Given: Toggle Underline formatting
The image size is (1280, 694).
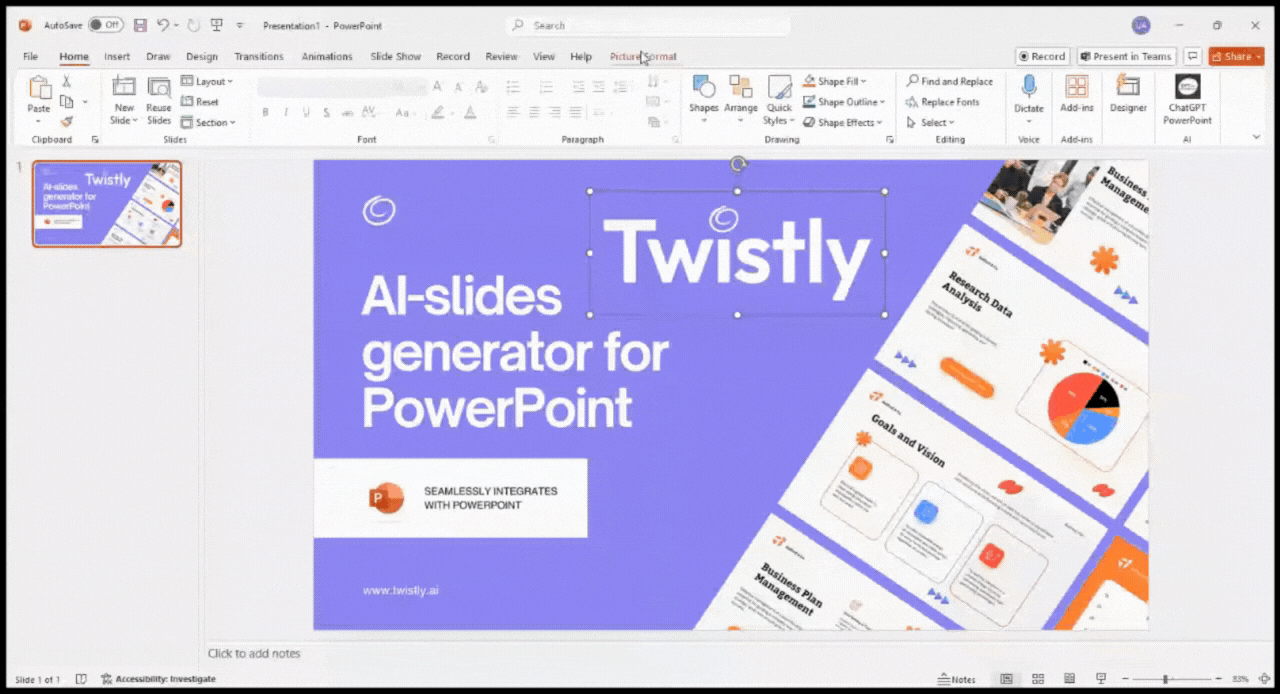Looking at the screenshot, I should [x=306, y=112].
